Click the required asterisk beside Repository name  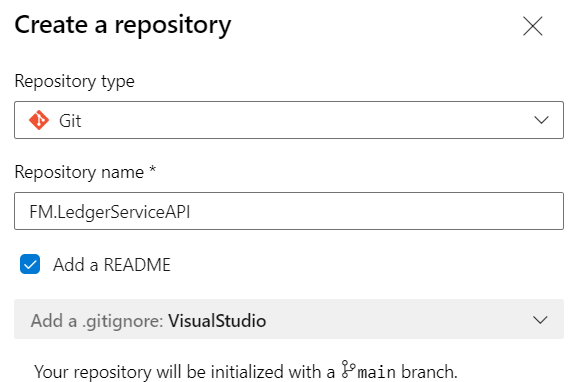coord(152,169)
